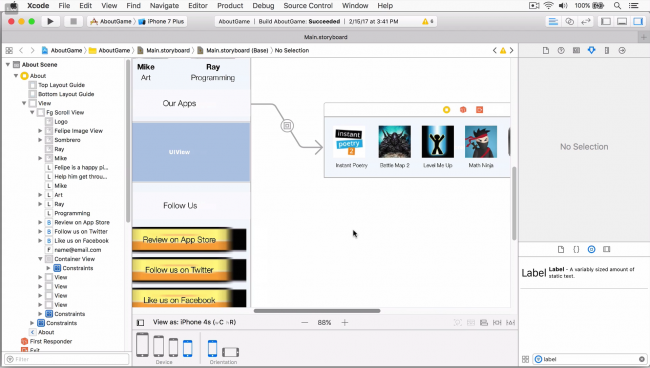The height and width of the screenshot is (368, 650).
Task: Expand the Felipe Image View node
Action: (40, 131)
